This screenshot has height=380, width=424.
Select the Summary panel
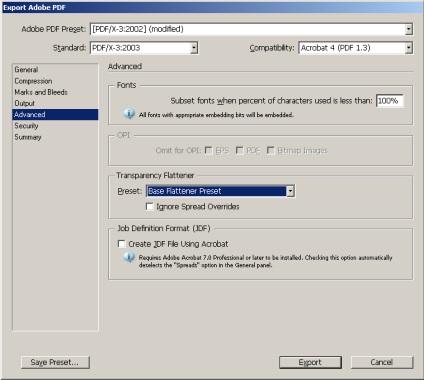pos(55,137)
